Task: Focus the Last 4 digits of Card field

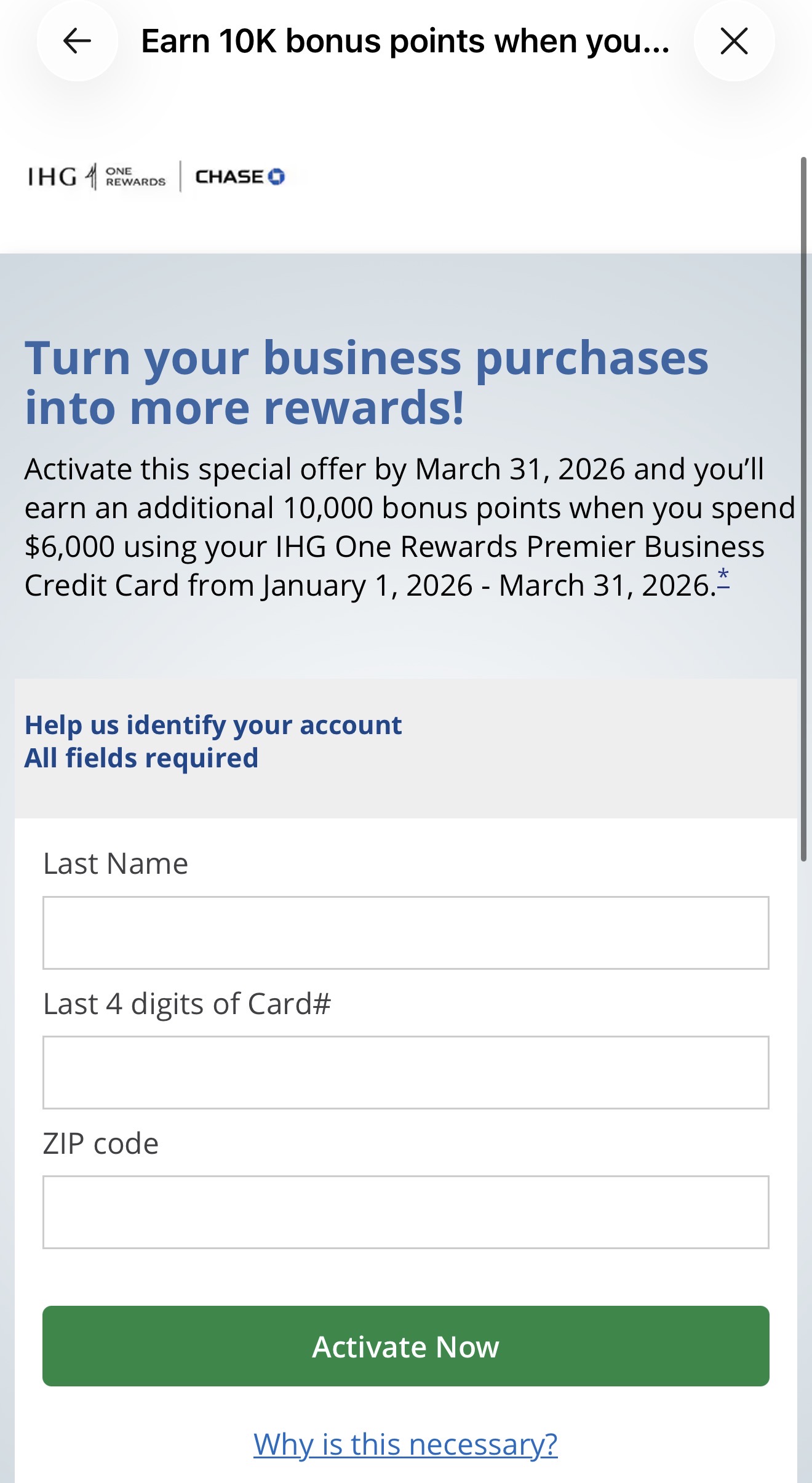Action: [x=405, y=1072]
